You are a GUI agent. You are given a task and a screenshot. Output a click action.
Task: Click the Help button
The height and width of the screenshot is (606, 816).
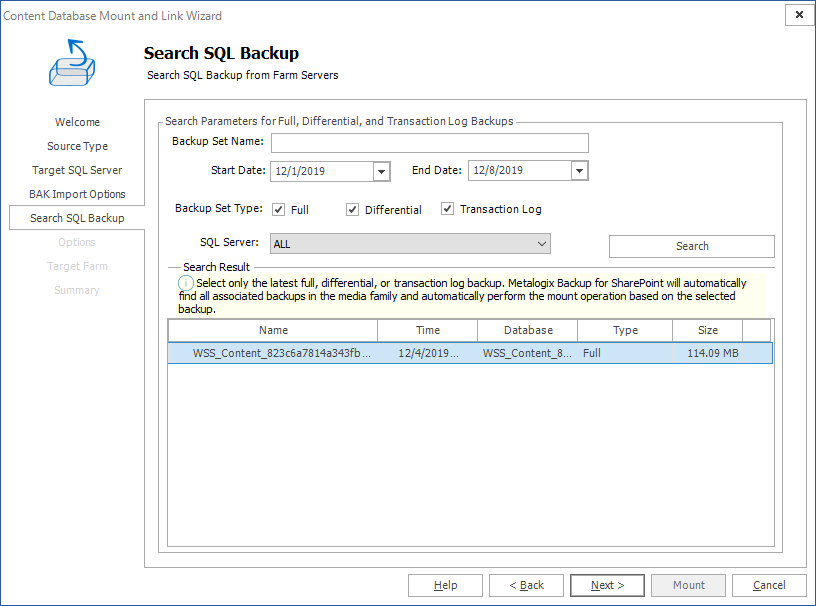tap(445, 585)
